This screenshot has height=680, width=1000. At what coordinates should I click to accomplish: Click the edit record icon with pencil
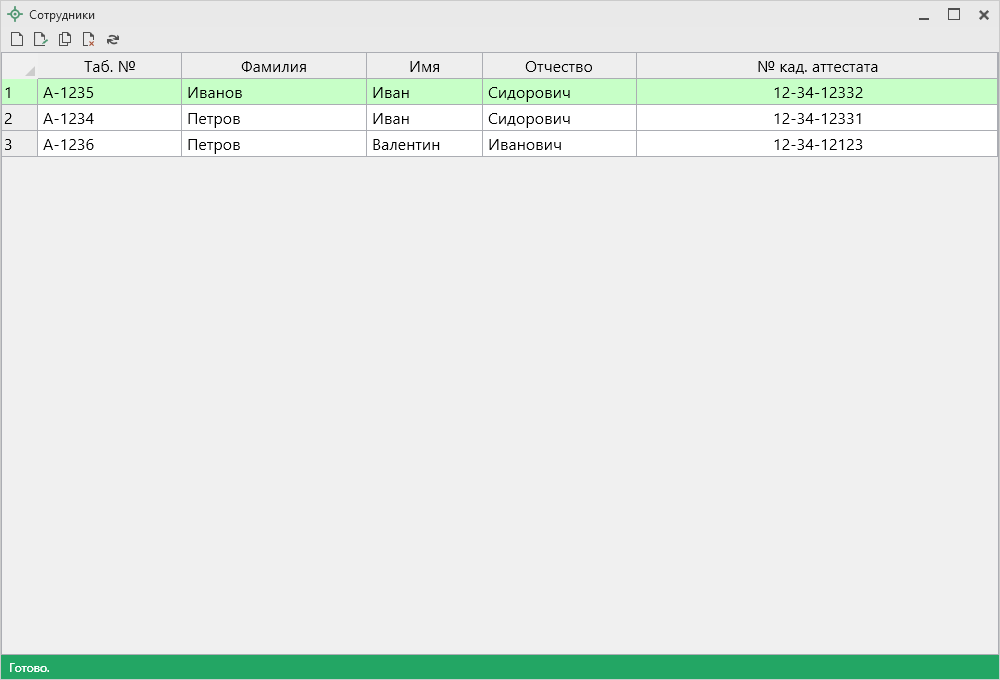[41, 40]
